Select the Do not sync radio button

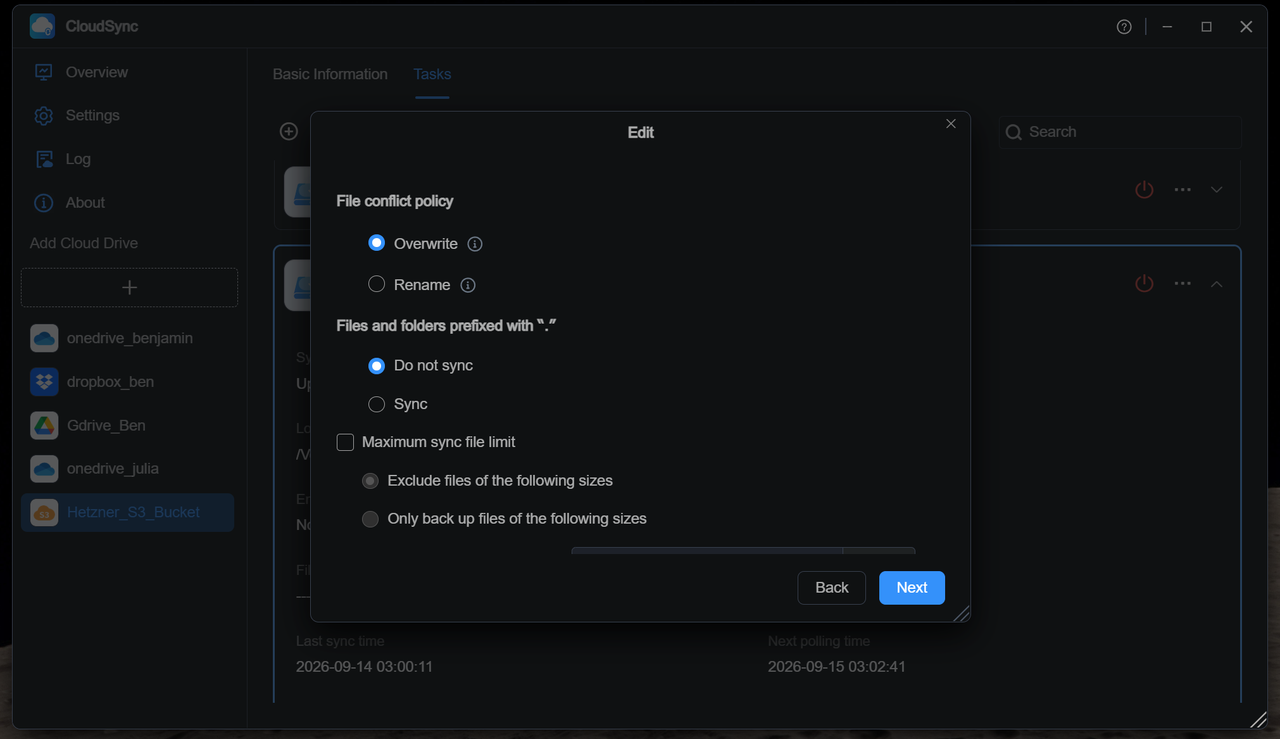coord(377,366)
